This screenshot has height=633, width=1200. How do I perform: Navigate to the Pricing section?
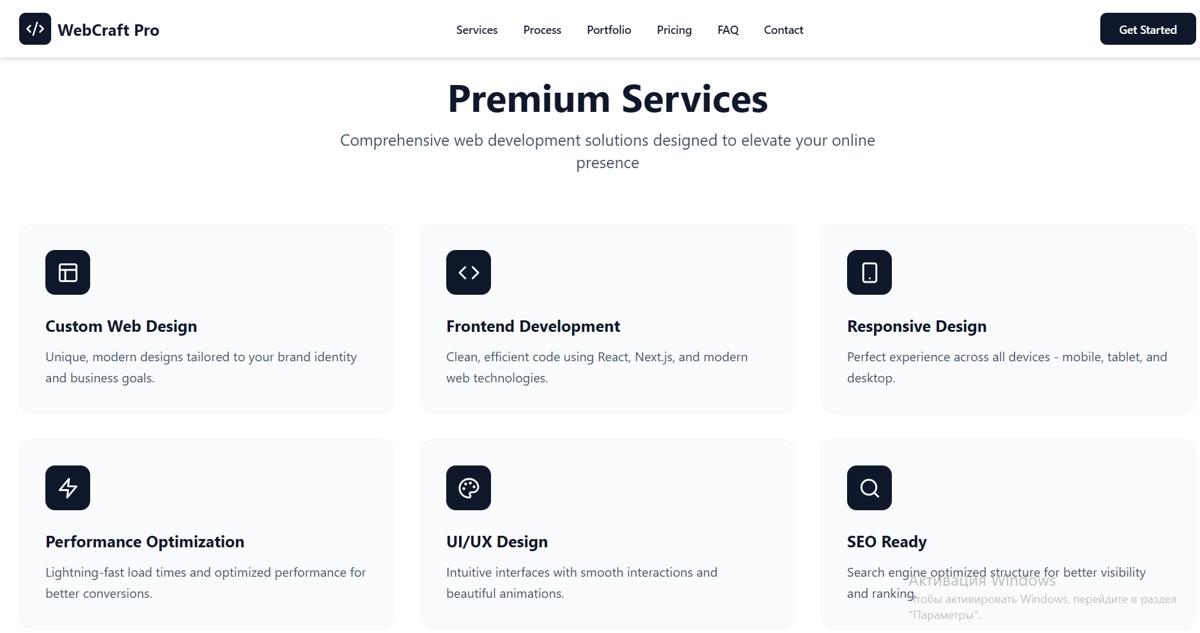pyautogui.click(x=674, y=30)
